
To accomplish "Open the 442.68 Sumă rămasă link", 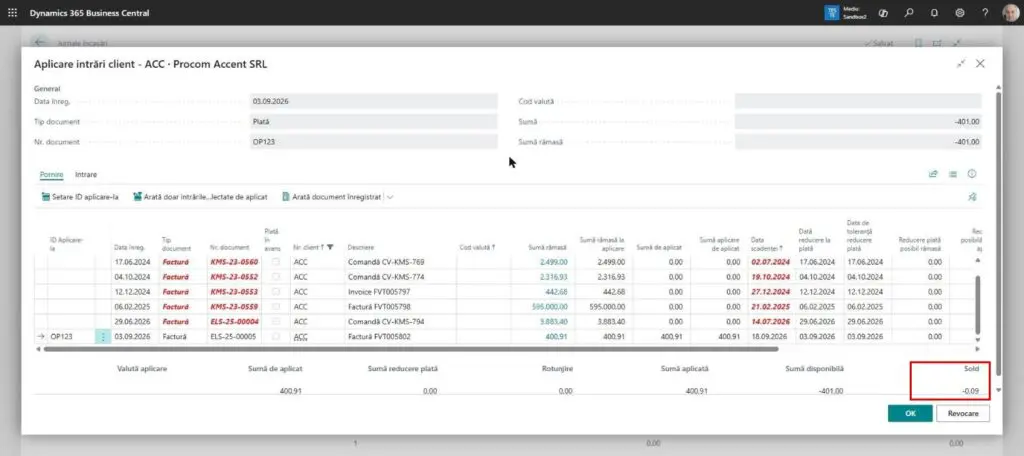I will (556, 292).
